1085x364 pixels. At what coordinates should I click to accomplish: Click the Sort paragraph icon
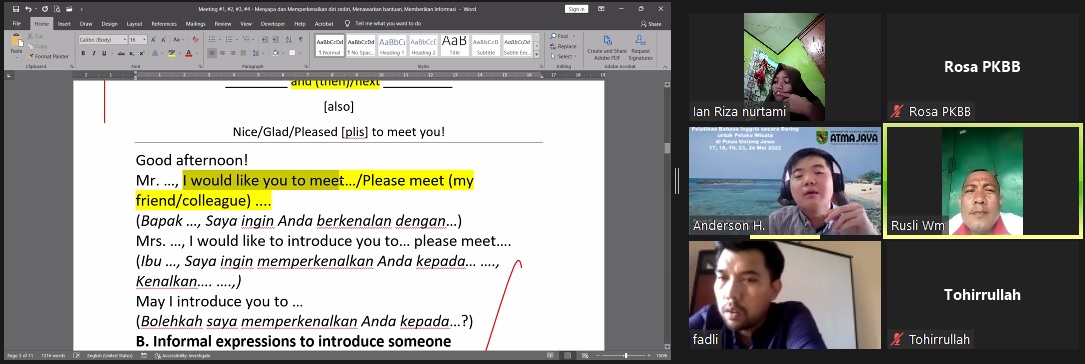point(289,39)
